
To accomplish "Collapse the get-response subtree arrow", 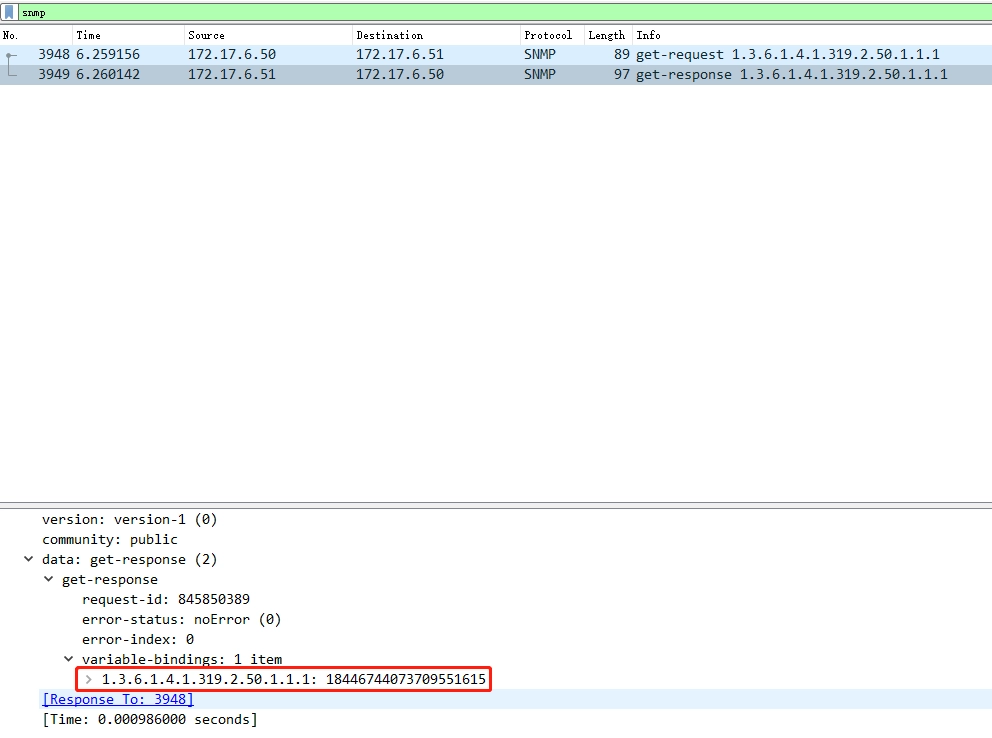I will tap(49, 580).
